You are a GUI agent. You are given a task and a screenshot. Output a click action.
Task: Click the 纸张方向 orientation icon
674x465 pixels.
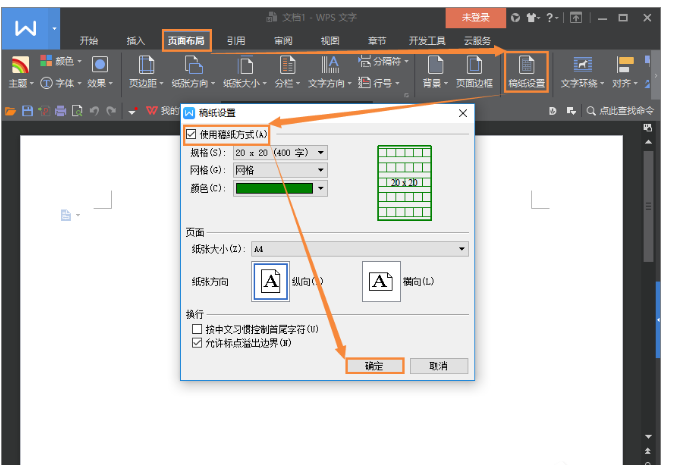pos(193,65)
